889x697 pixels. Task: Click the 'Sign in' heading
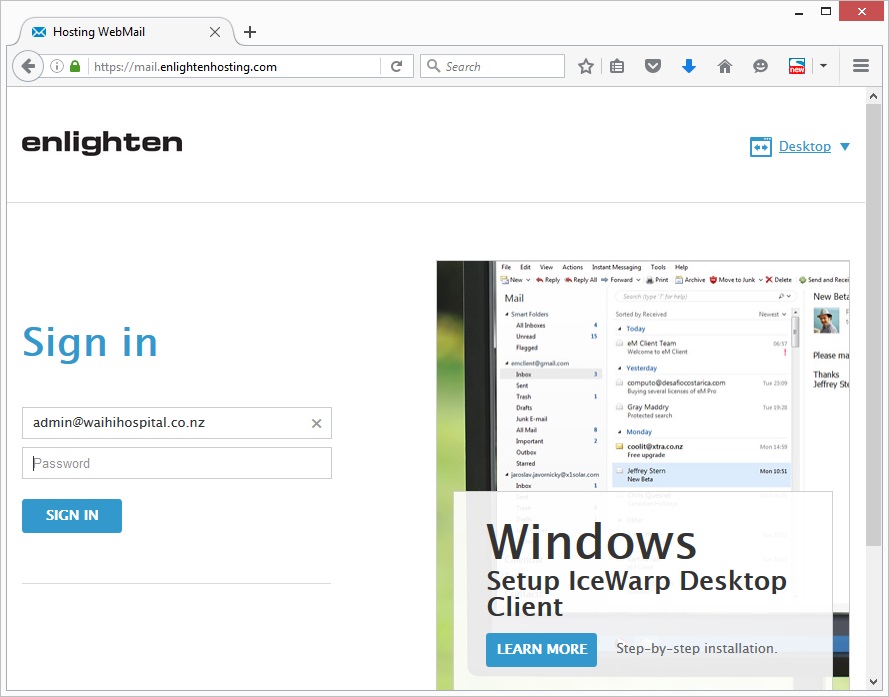(x=90, y=344)
